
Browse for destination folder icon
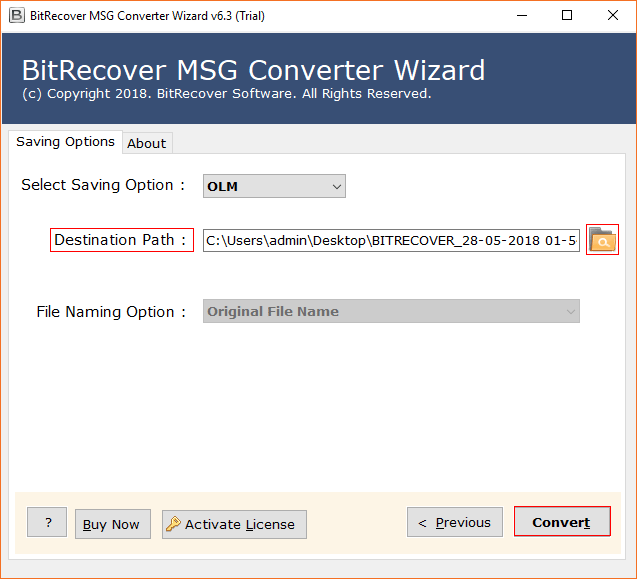[x=602, y=240]
